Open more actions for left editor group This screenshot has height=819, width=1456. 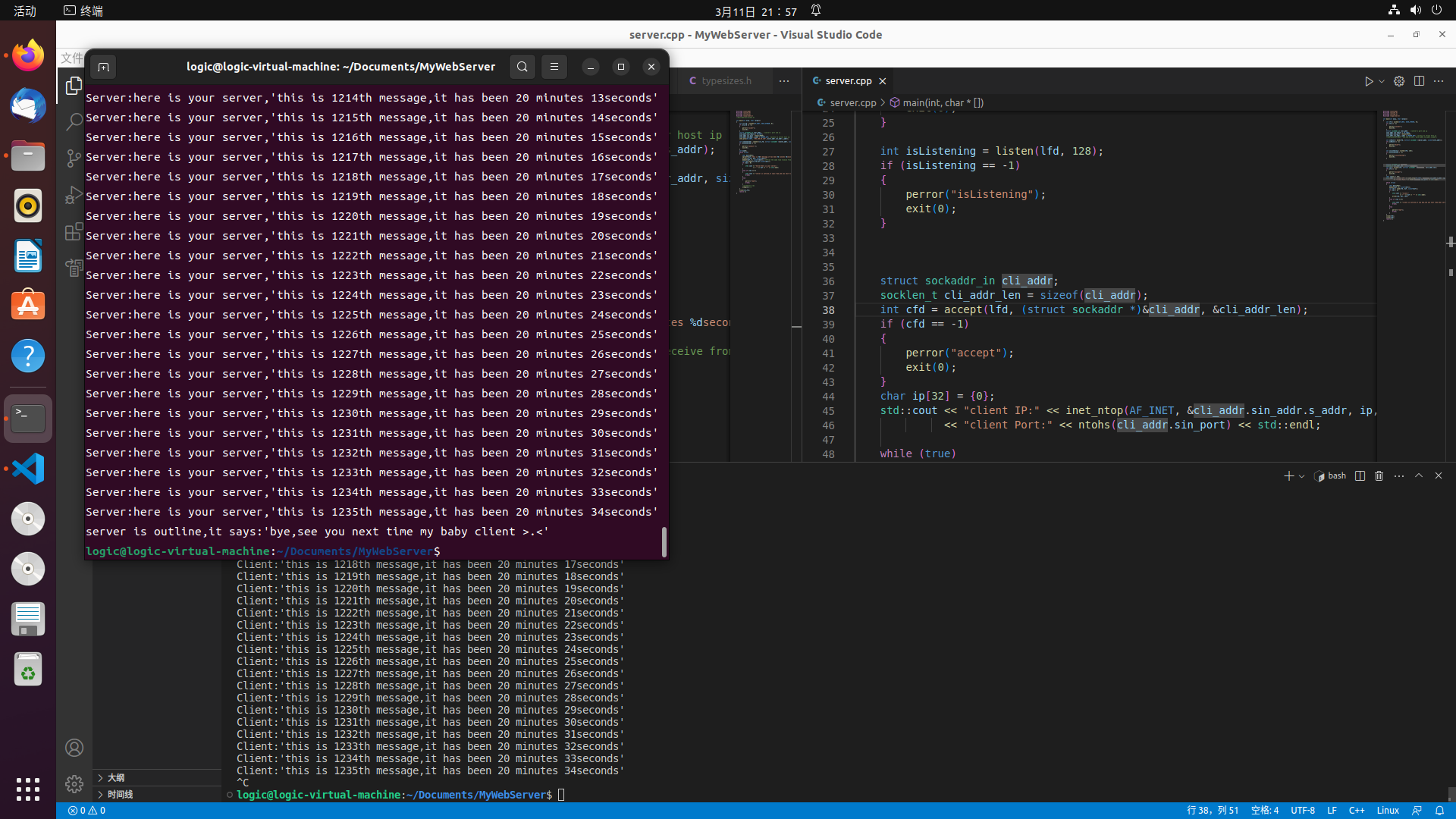(784, 81)
